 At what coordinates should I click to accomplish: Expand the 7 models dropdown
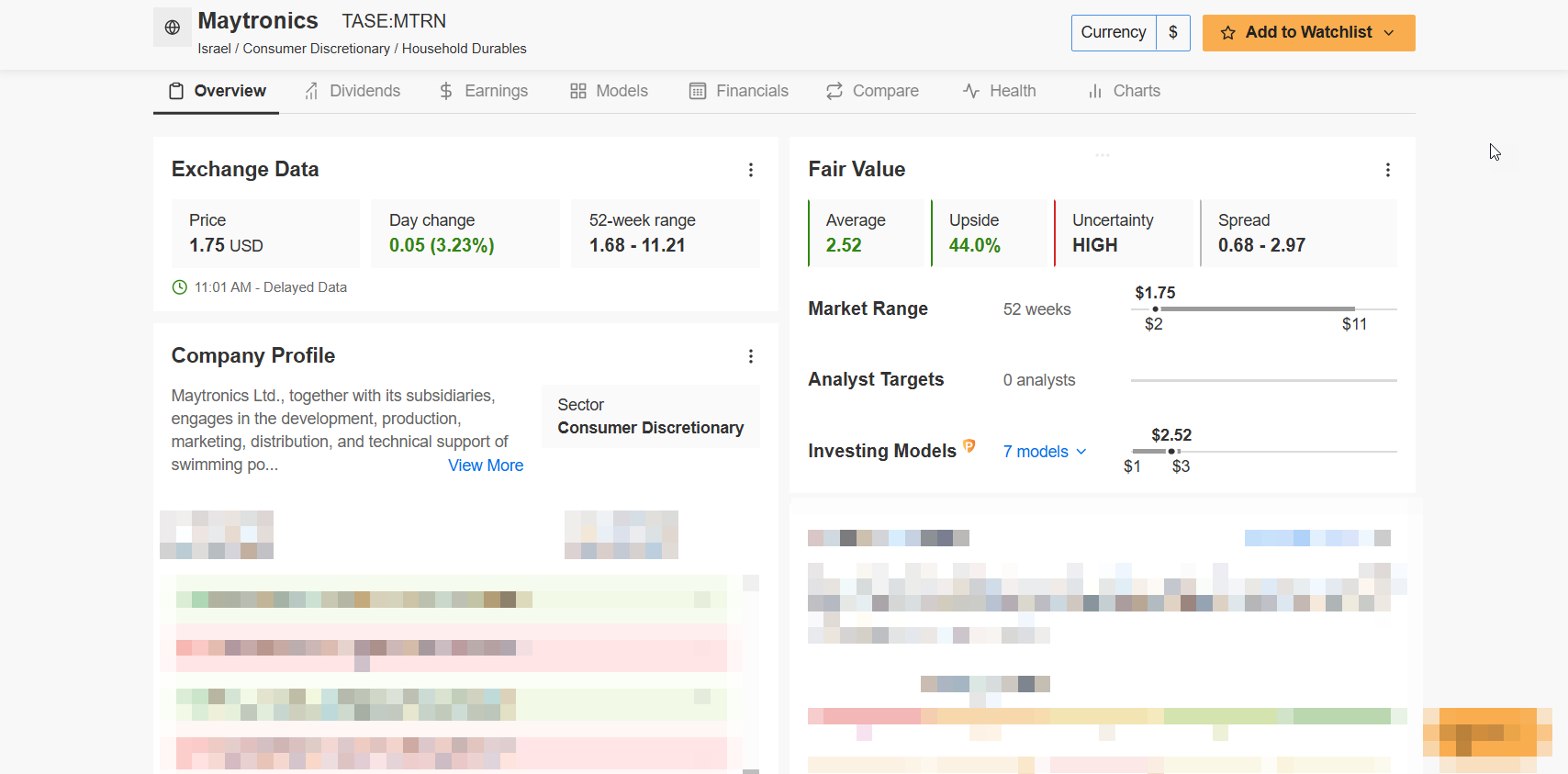coord(1045,452)
